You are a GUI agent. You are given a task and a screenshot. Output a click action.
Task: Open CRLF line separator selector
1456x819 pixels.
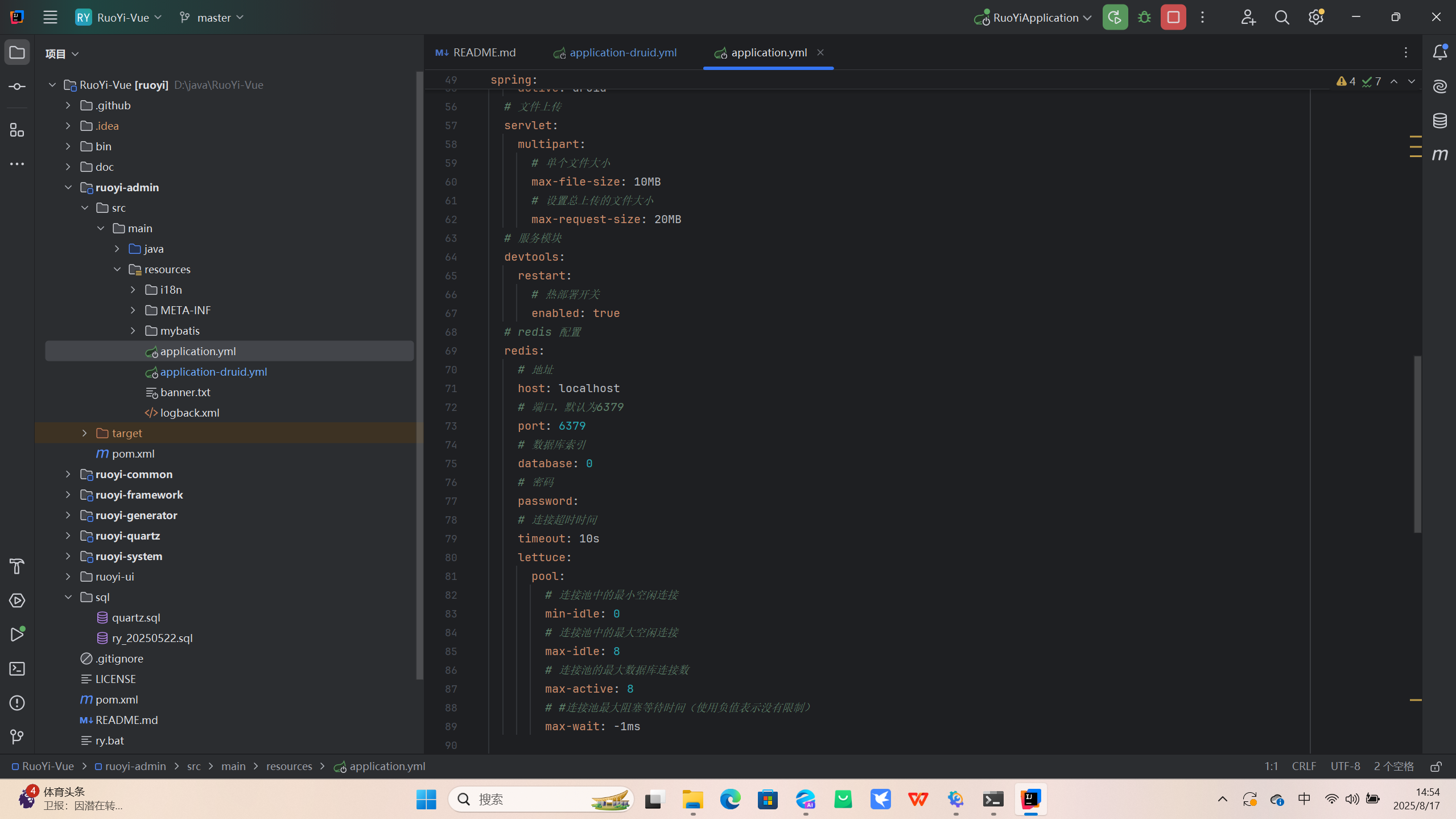pyautogui.click(x=1304, y=766)
